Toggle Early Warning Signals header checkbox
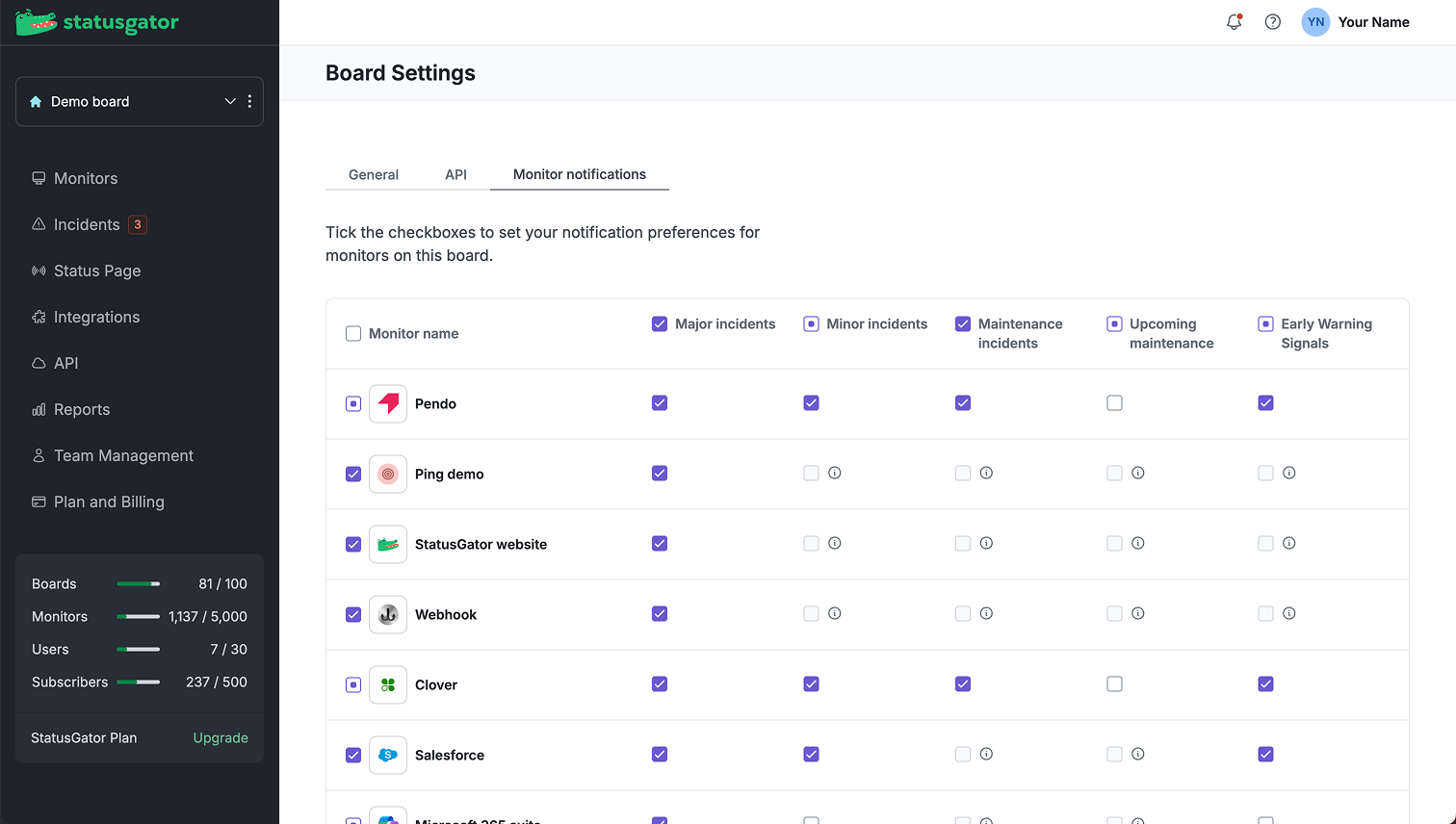 [x=1266, y=323]
